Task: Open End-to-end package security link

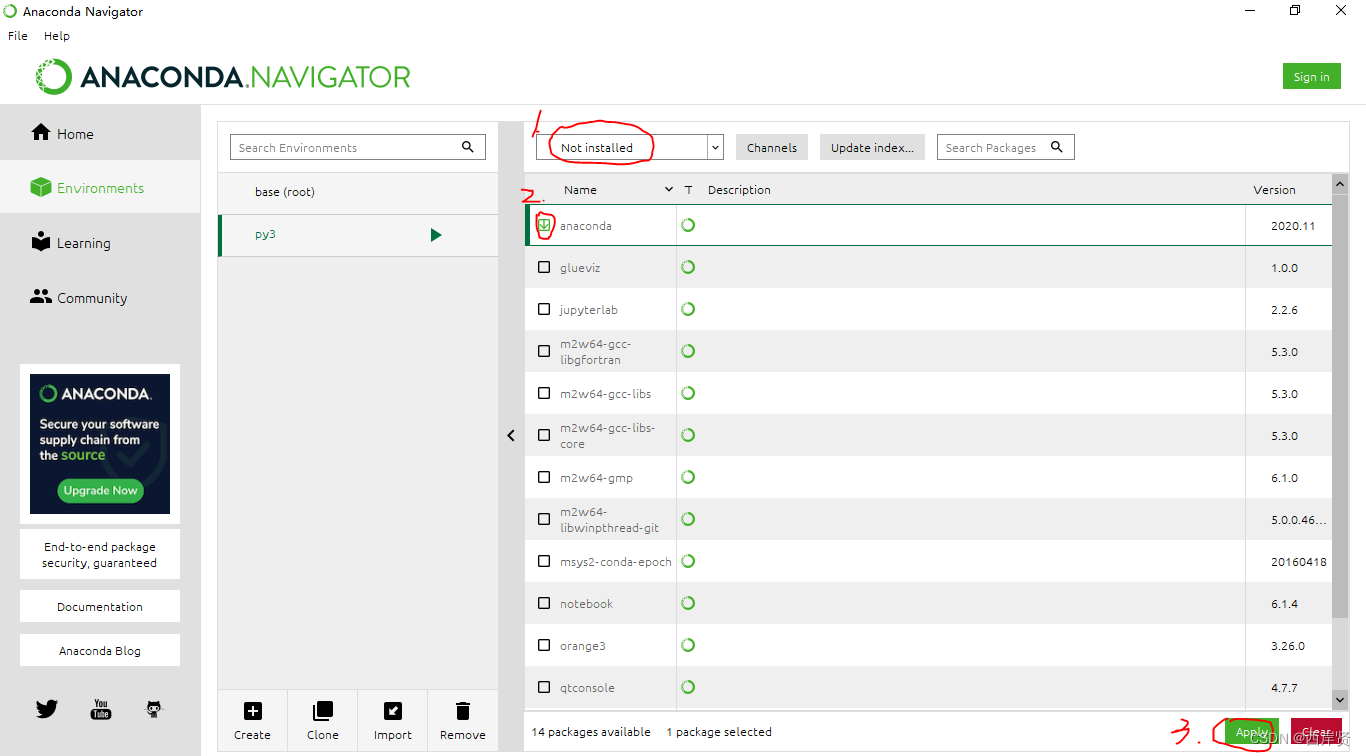Action: click(x=100, y=555)
